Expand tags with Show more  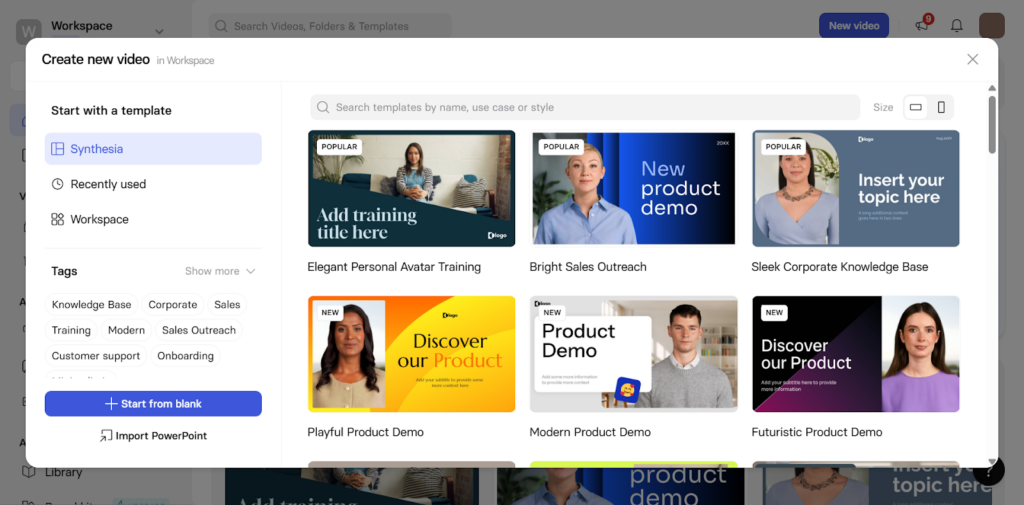(219, 271)
